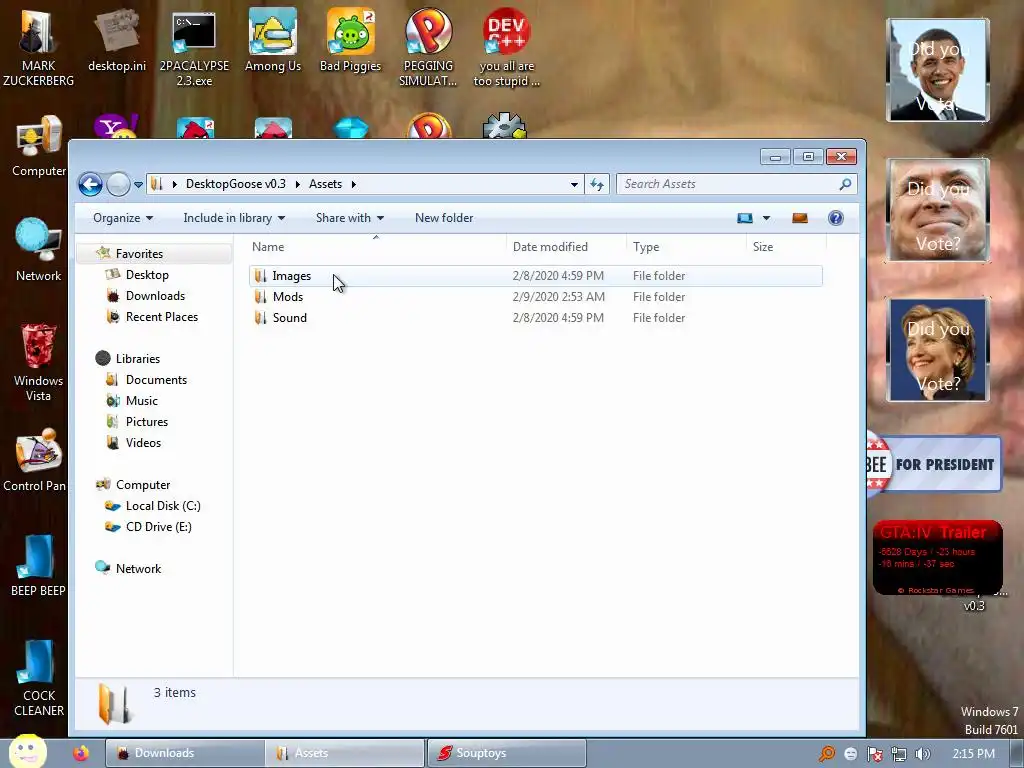Sort by Date modified column
This screenshot has width=1024, height=768.
(566, 247)
